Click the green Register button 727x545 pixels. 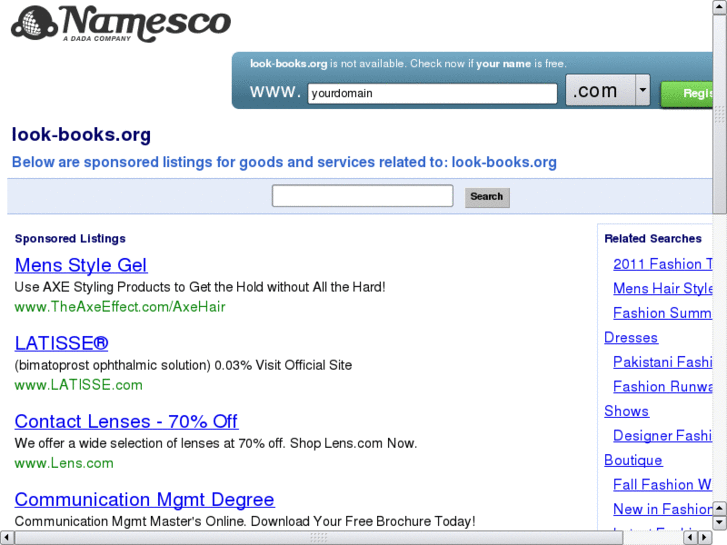pos(687,94)
